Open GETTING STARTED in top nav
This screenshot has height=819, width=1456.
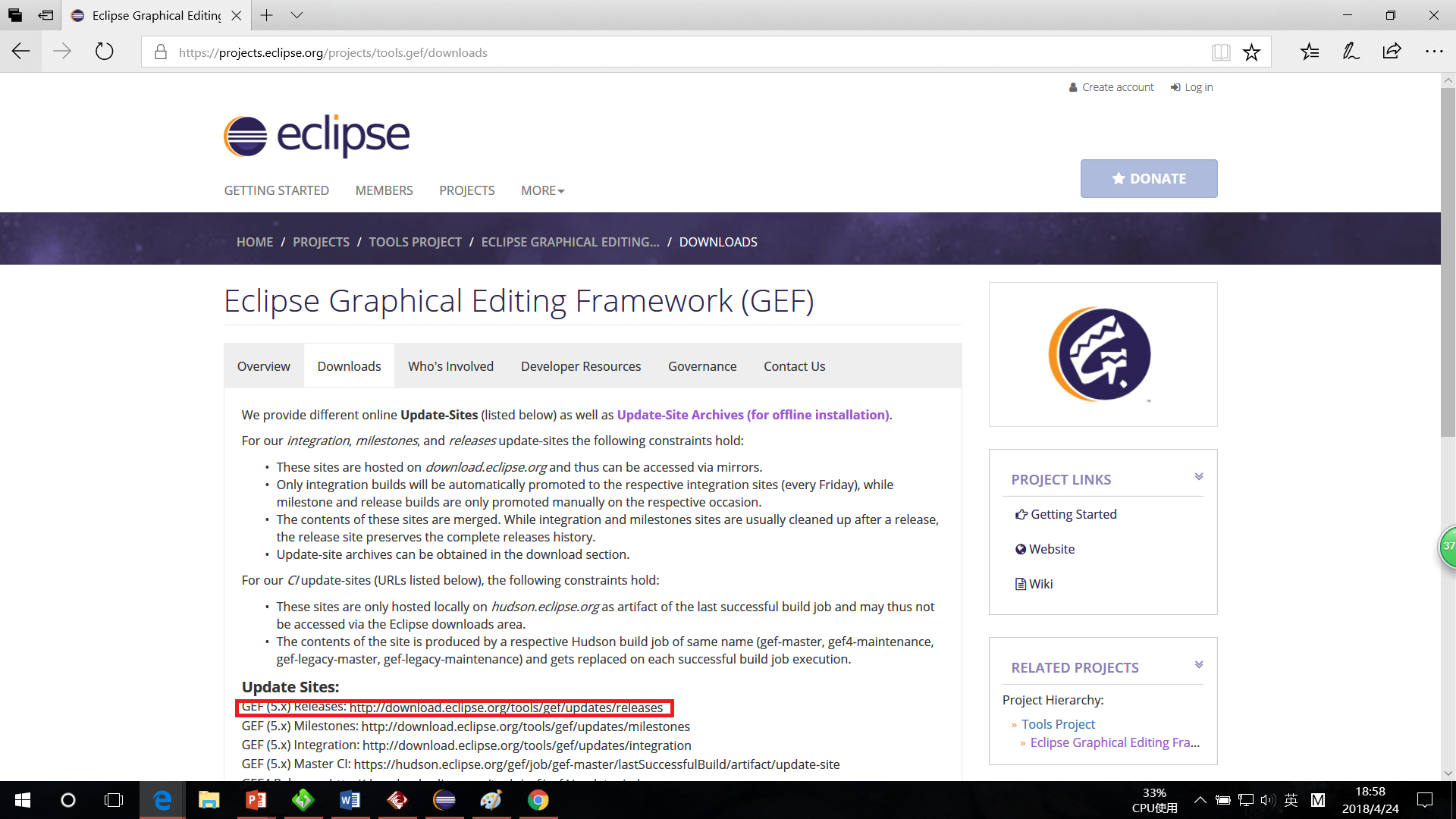coord(277,190)
